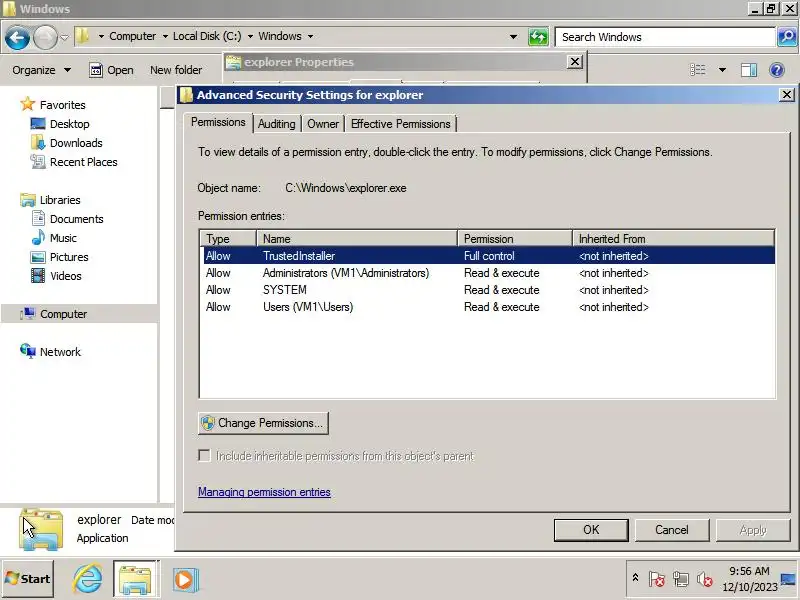Image resolution: width=800 pixels, height=600 pixels.
Task: Open Recent Places in Favorites
Action: tap(84, 162)
